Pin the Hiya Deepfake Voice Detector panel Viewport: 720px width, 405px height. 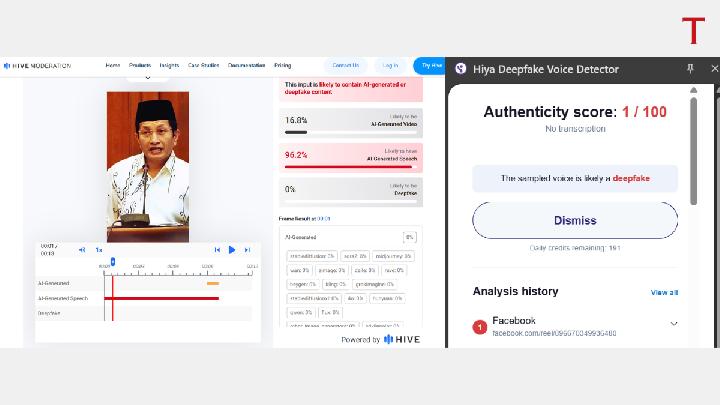pyautogui.click(x=690, y=69)
